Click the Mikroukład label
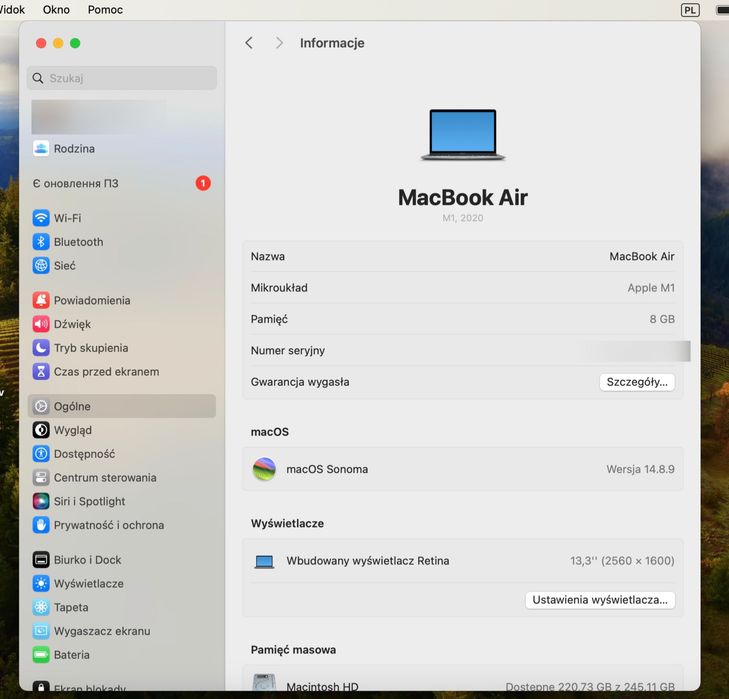729x699 pixels. click(x=279, y=288)
